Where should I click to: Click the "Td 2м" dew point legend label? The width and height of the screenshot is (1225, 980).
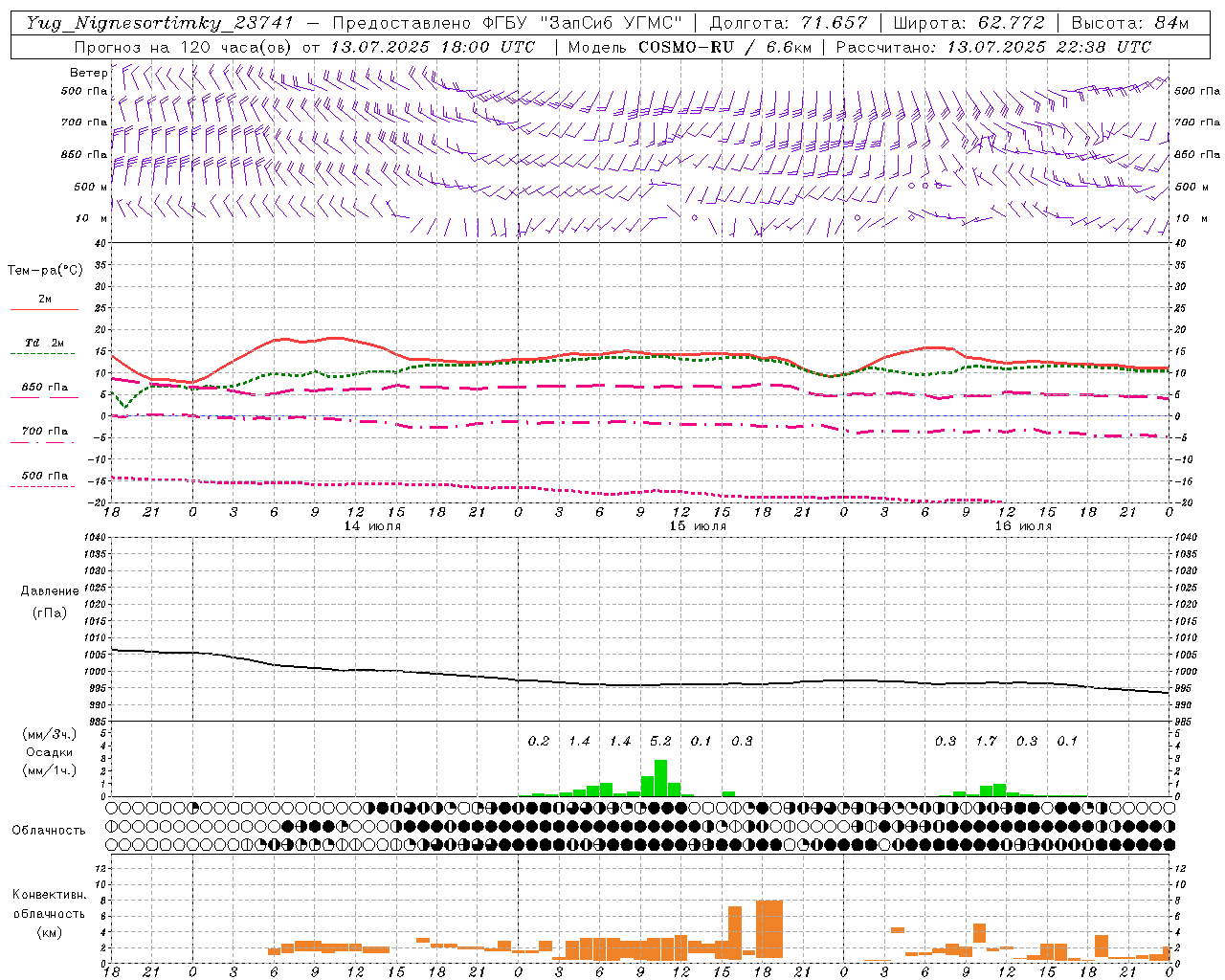(x=44, y=343)
